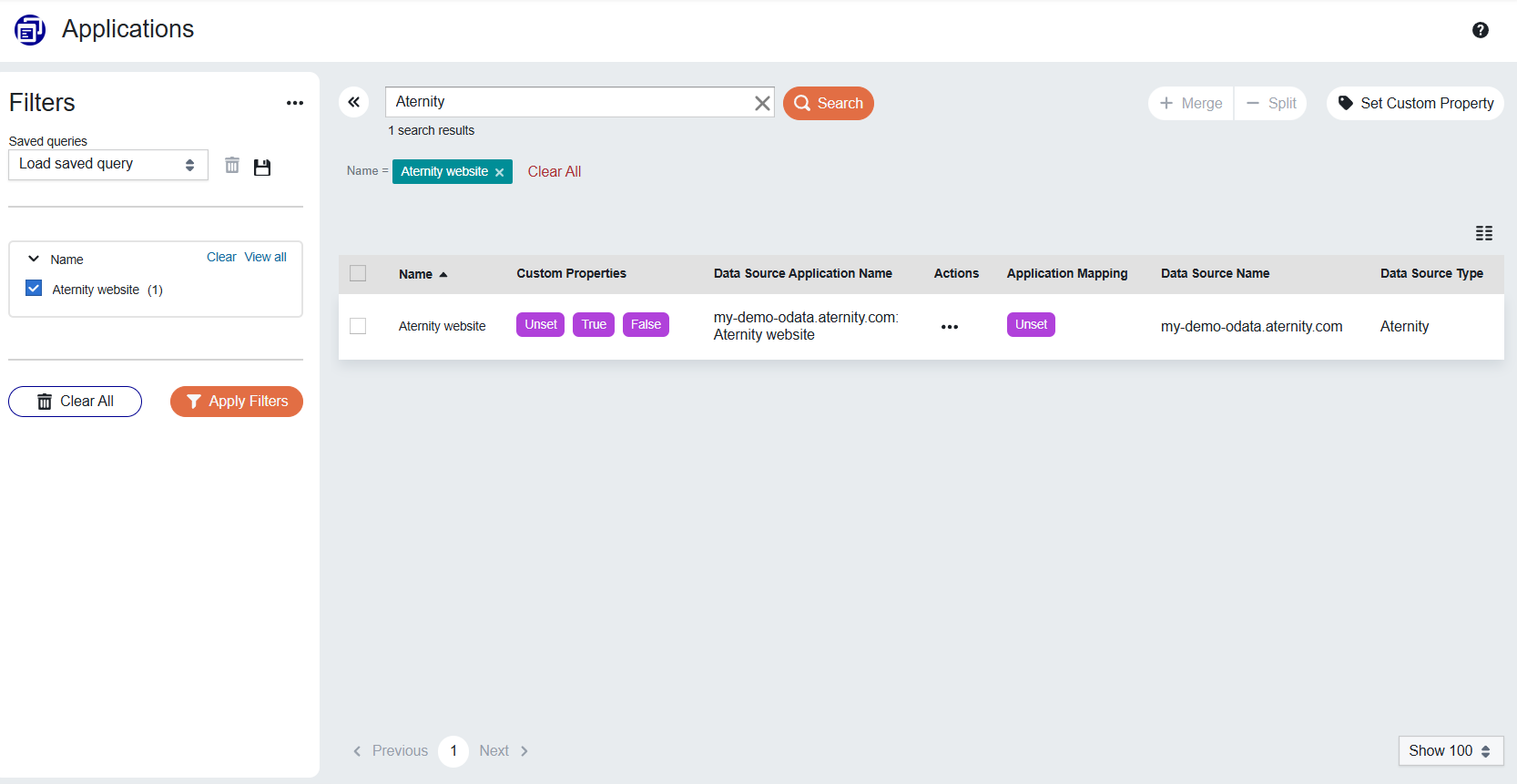Screen dimensions: 1517x784
Task: Click the Set Custom Property button
Action: [x=1415, y=103]
